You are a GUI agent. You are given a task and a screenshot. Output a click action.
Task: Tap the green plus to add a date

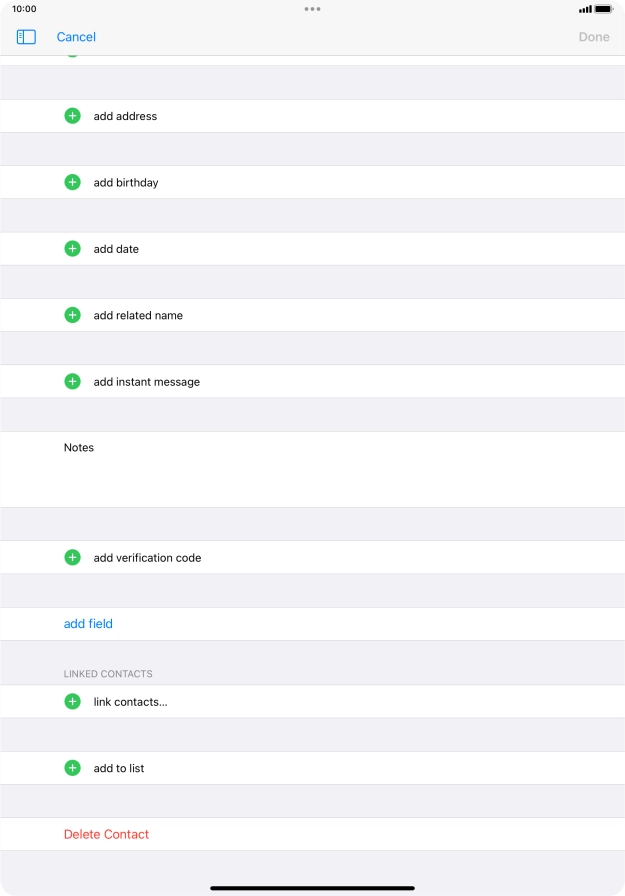click(x=71, y=248)
